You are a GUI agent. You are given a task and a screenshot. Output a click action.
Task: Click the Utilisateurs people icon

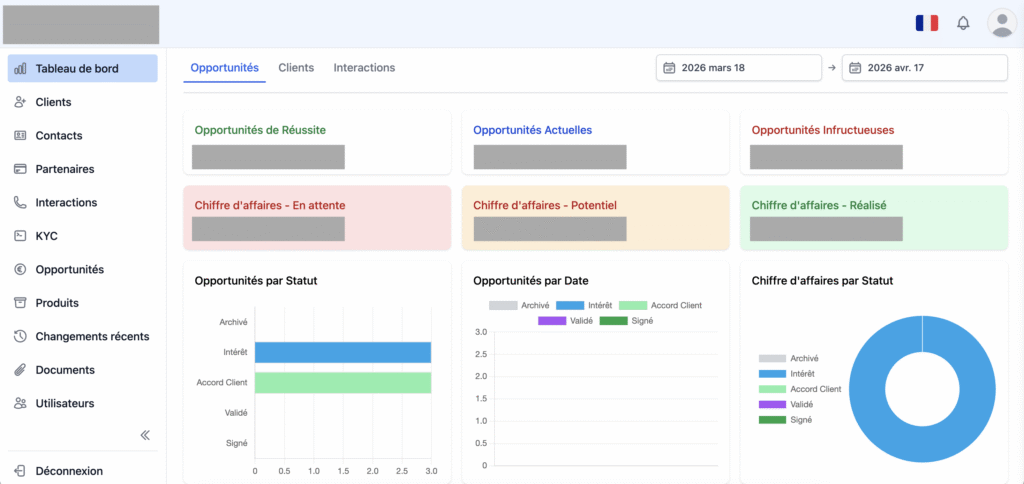(x=20, y=403)
